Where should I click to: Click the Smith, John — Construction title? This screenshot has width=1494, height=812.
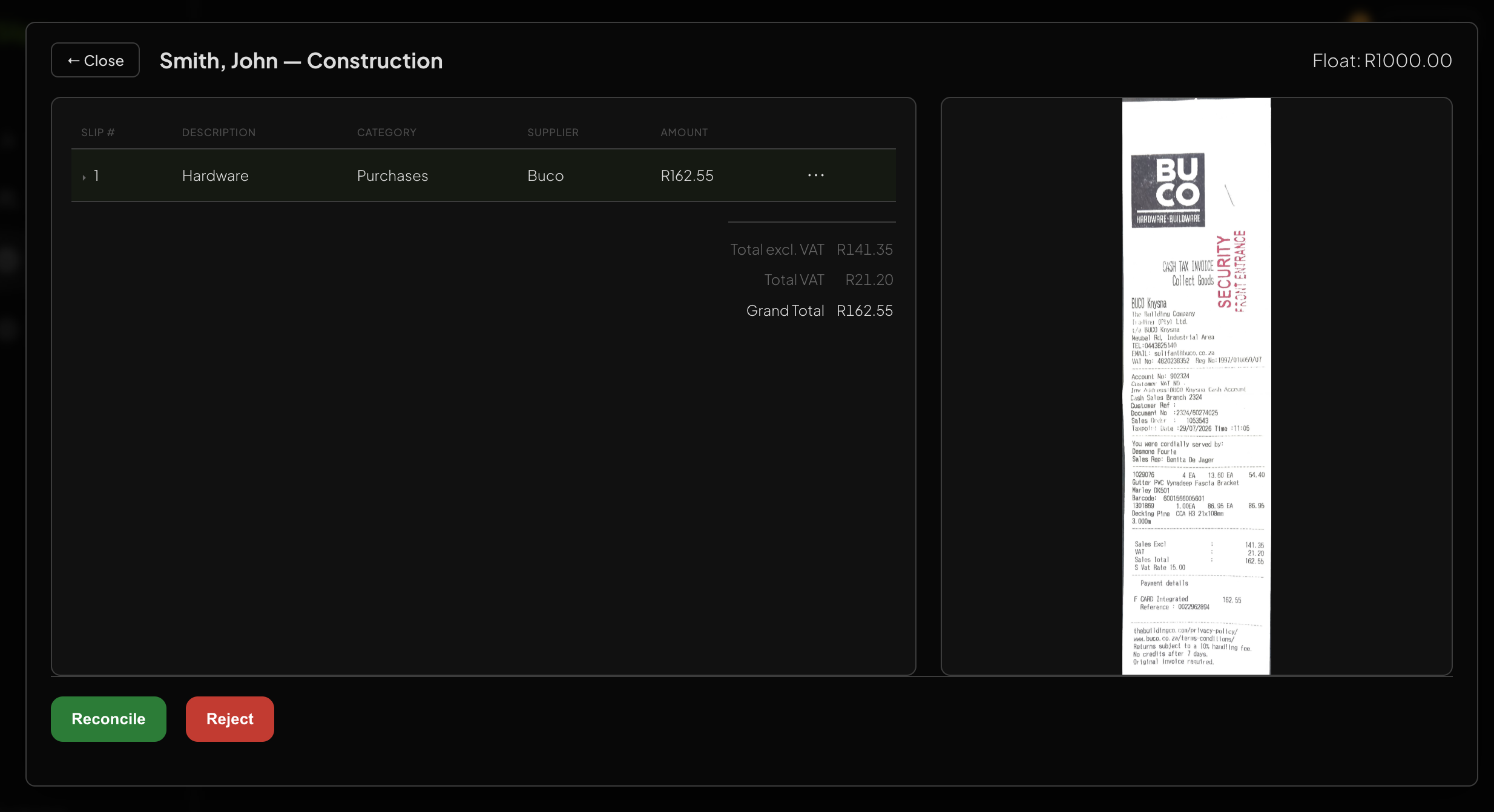[x=301, y=61]
